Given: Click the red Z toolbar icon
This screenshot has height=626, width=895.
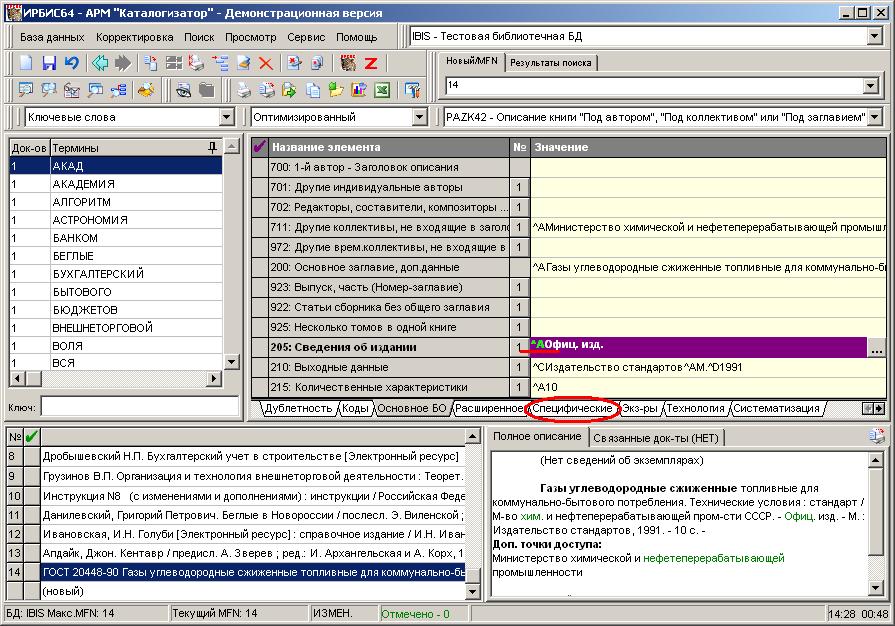Looking at the screenshot, I should [x=371, y=63].
